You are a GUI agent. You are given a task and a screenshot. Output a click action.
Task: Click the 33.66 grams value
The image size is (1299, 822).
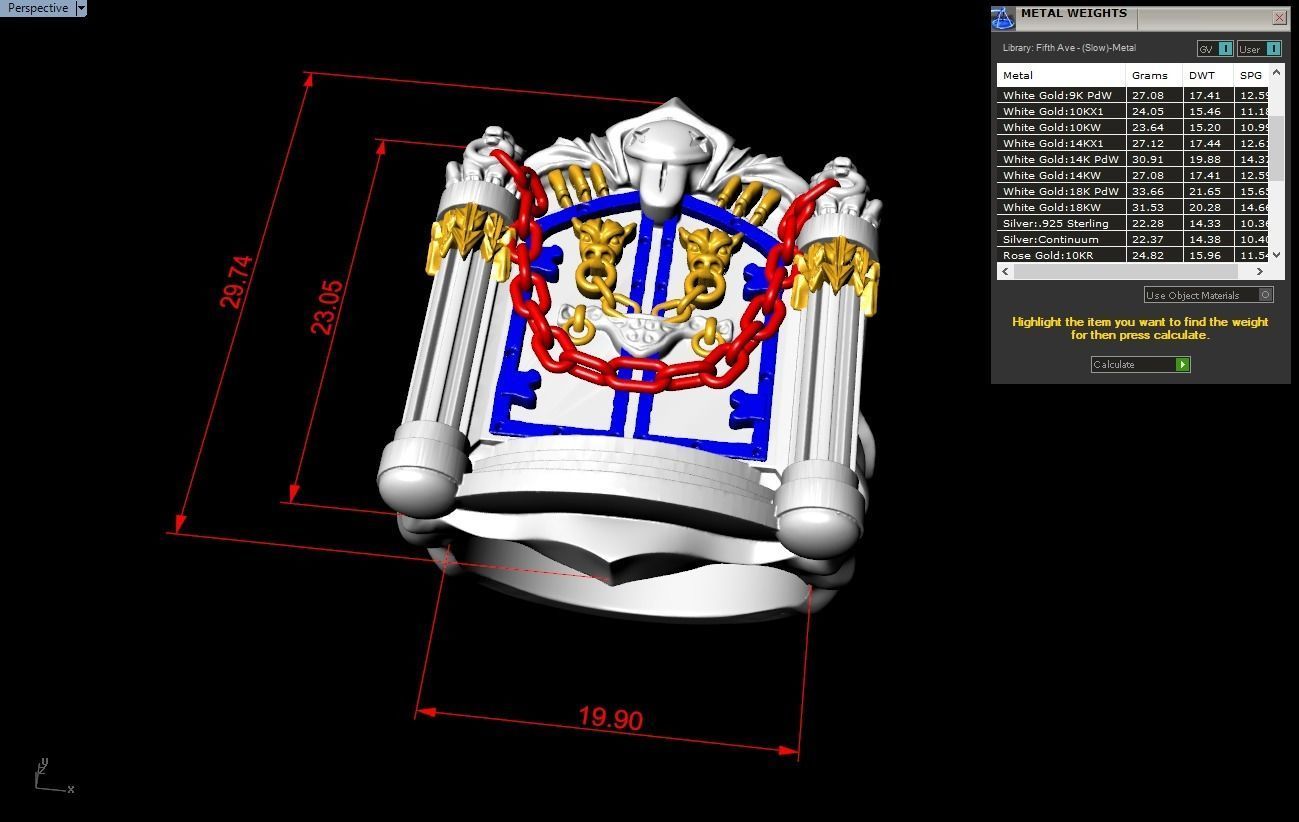[x=1147, y=191]
